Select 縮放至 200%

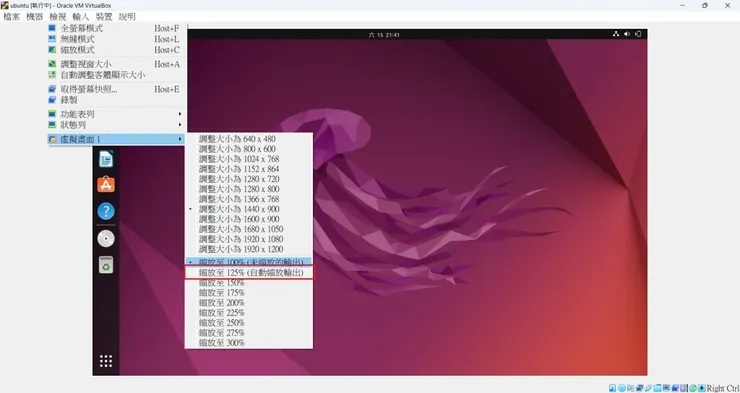point(249,303)
